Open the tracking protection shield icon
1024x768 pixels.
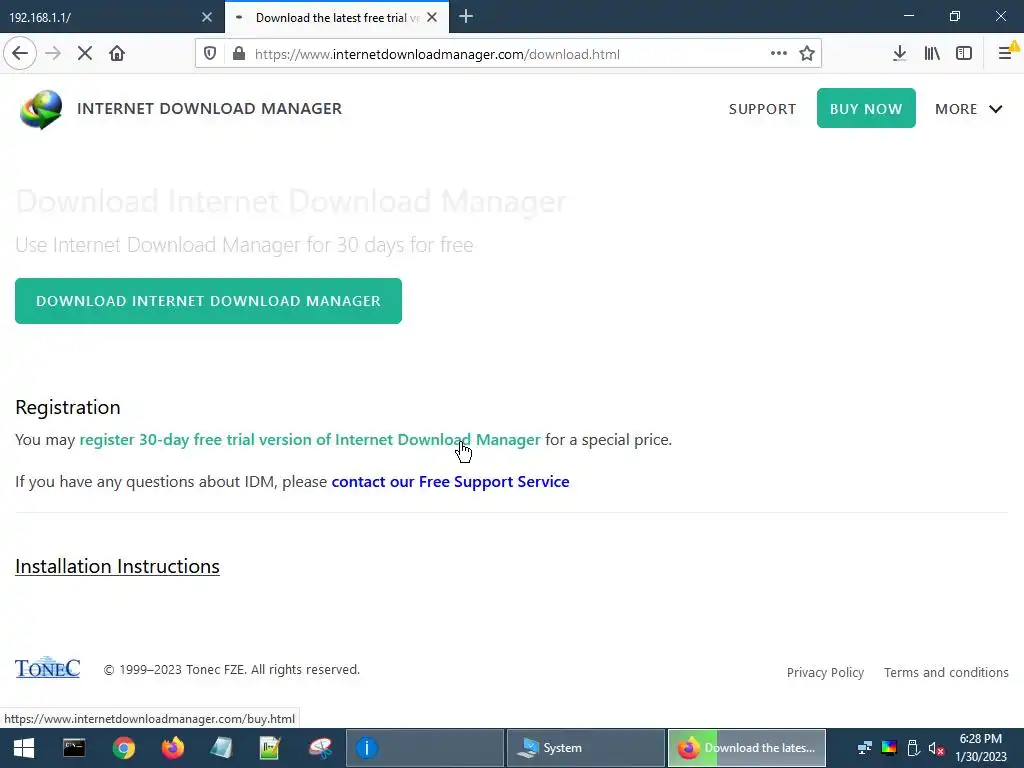[210, 54]
